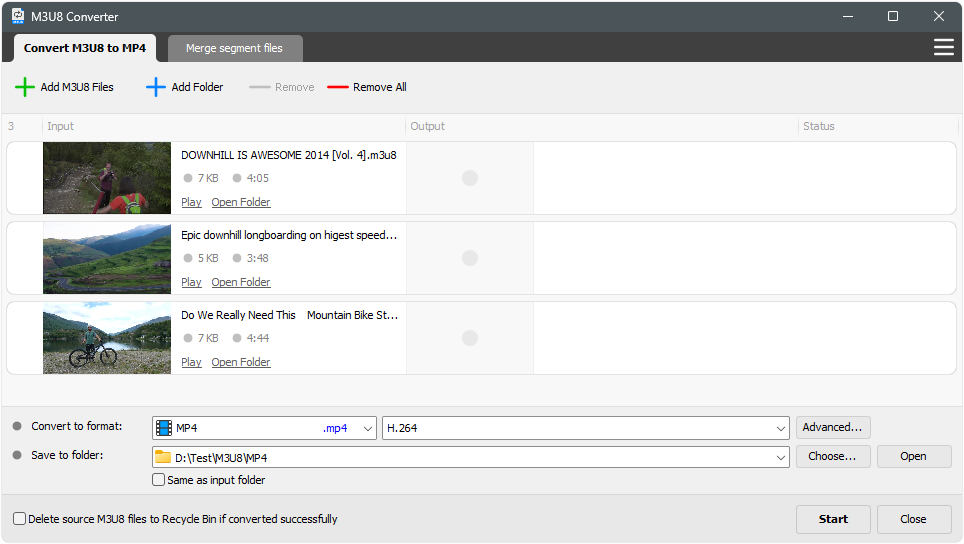
Task: Click the yellow folder icon in save path
Action: 163,457
